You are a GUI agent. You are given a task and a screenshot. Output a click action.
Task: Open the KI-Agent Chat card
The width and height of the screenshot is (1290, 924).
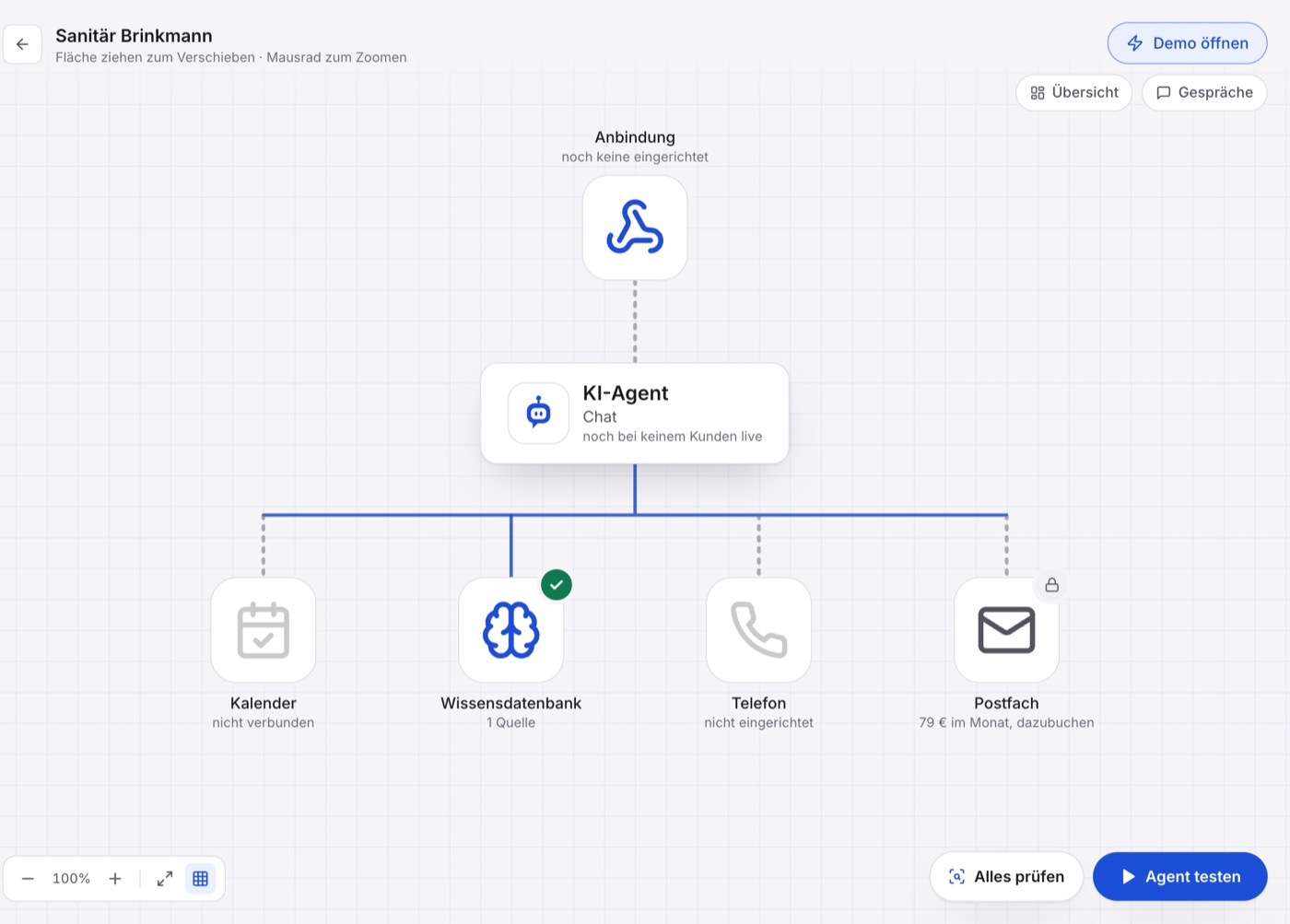[x=635, y=413]
